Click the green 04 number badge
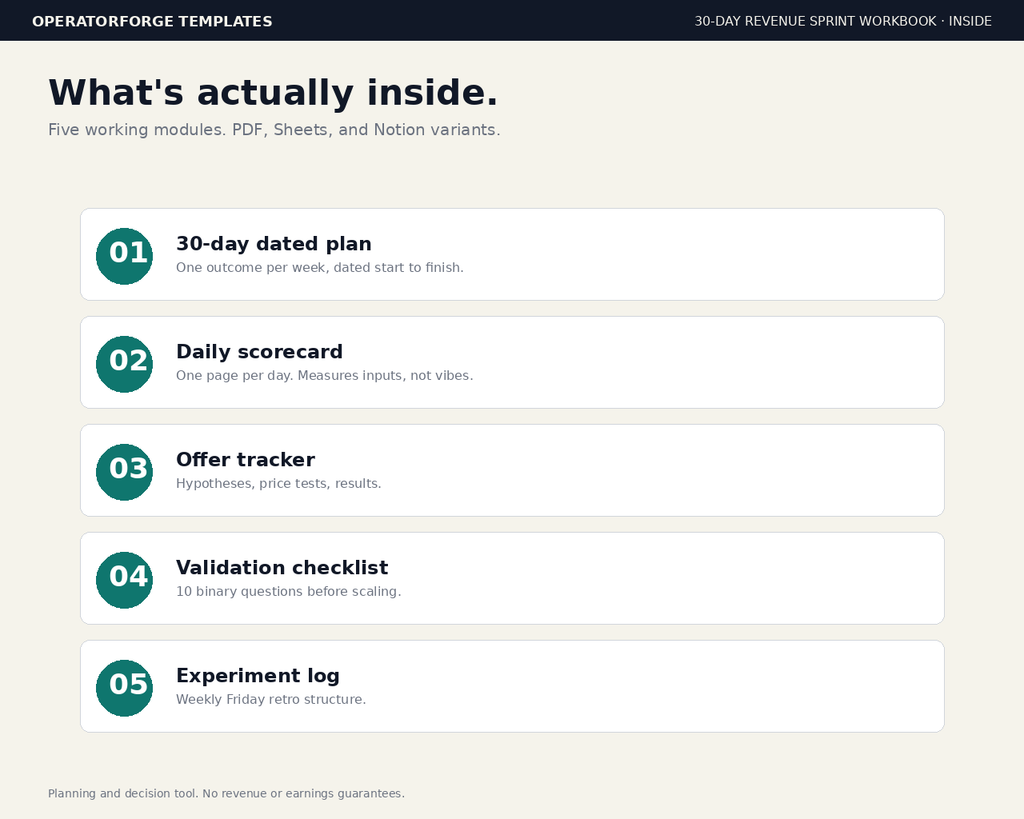The height and width of the screenshot is (819, 1024). (124, 580)
